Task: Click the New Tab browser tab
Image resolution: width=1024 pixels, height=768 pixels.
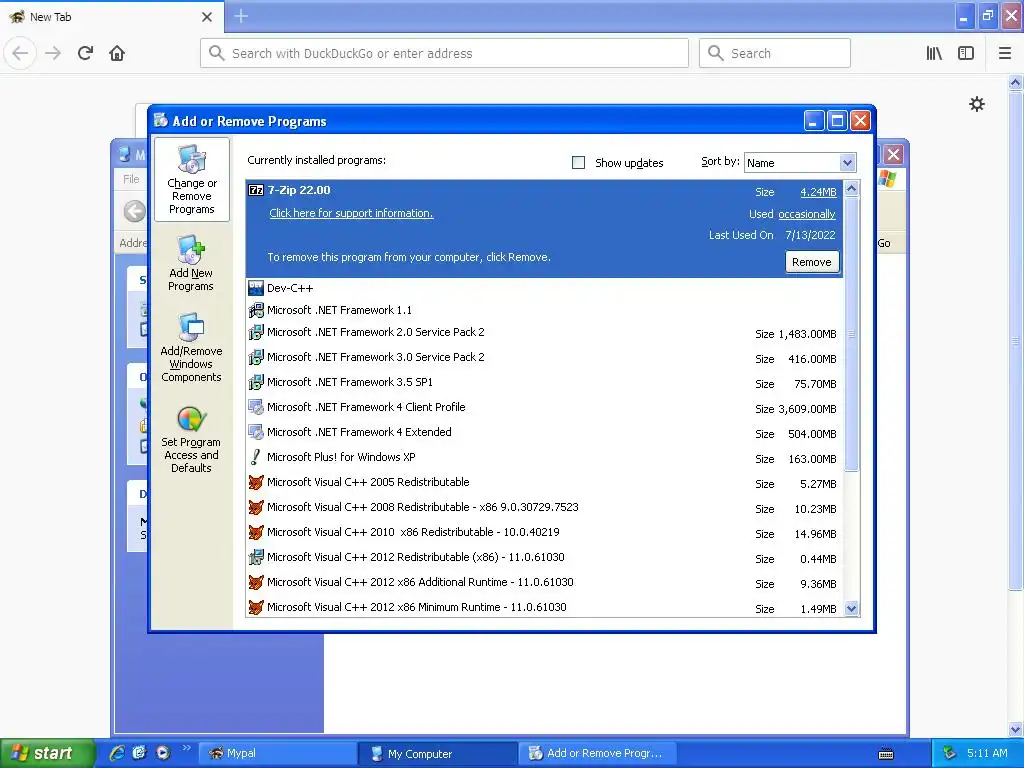Action: (x=112, y=17)
